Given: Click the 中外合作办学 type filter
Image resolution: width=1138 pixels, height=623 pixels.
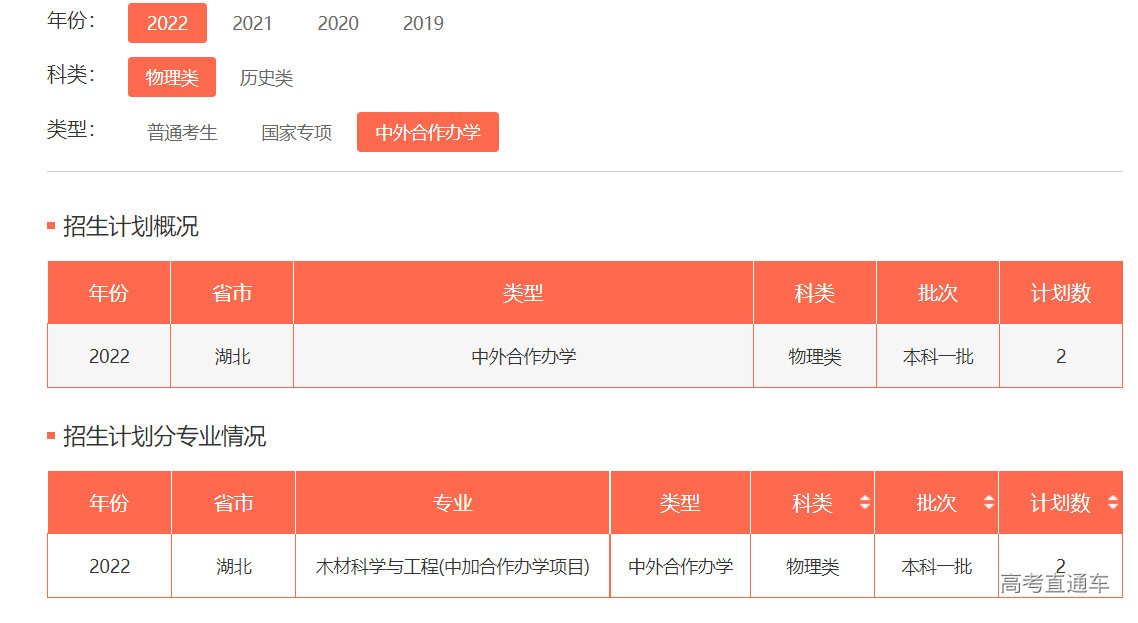Looking at the screenshot, I should (428, 132).
